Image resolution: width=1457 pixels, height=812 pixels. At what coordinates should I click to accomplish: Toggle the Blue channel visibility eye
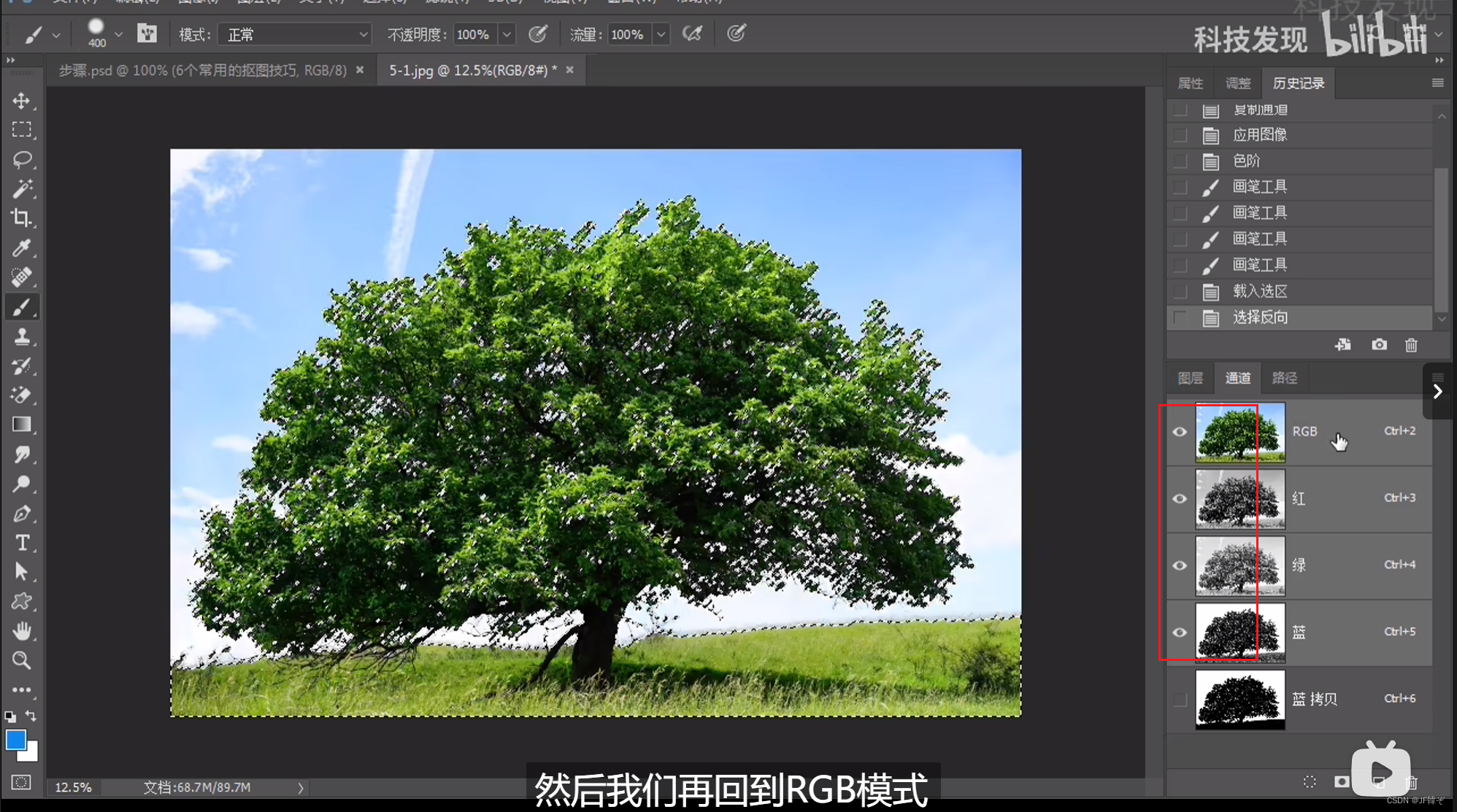(1180, 633)
